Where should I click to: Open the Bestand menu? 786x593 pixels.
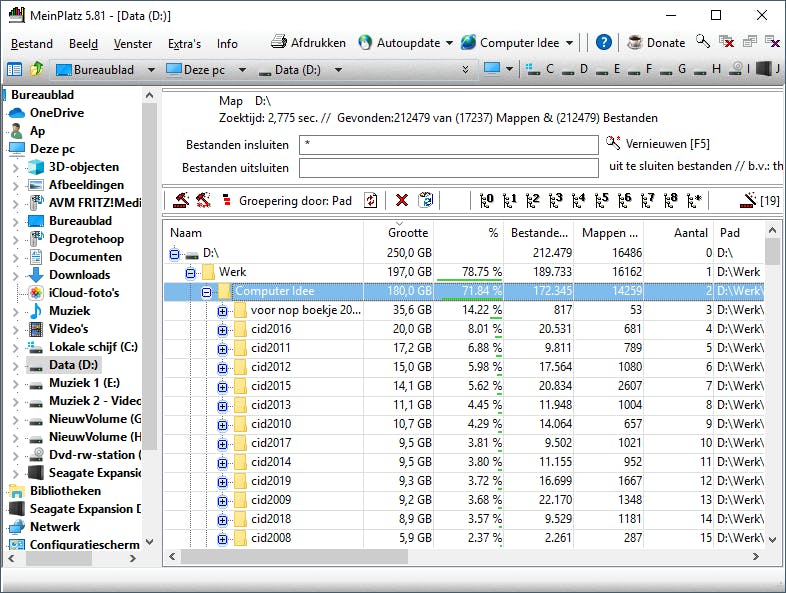click(x=32, y=44)
